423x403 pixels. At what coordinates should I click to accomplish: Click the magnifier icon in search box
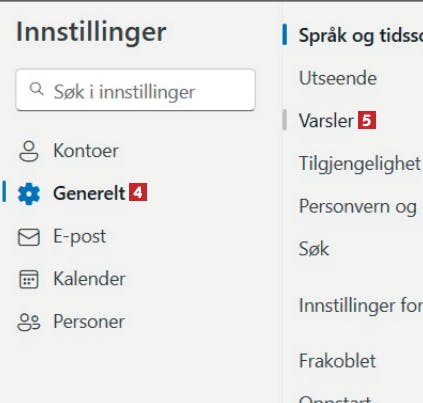coord(36,89)
